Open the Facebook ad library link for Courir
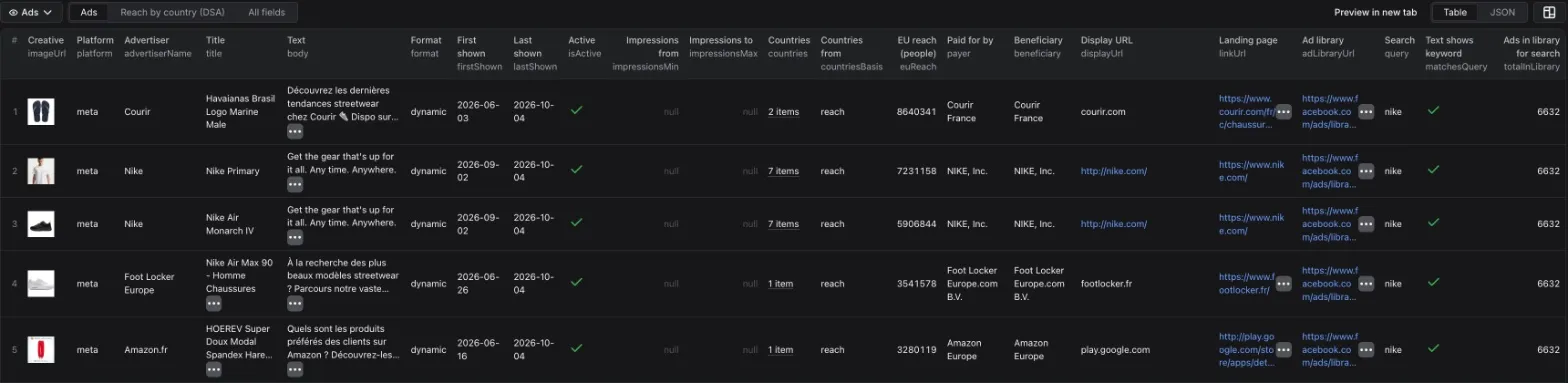Screen dimensions: 1568x383 click(1329, 111)
